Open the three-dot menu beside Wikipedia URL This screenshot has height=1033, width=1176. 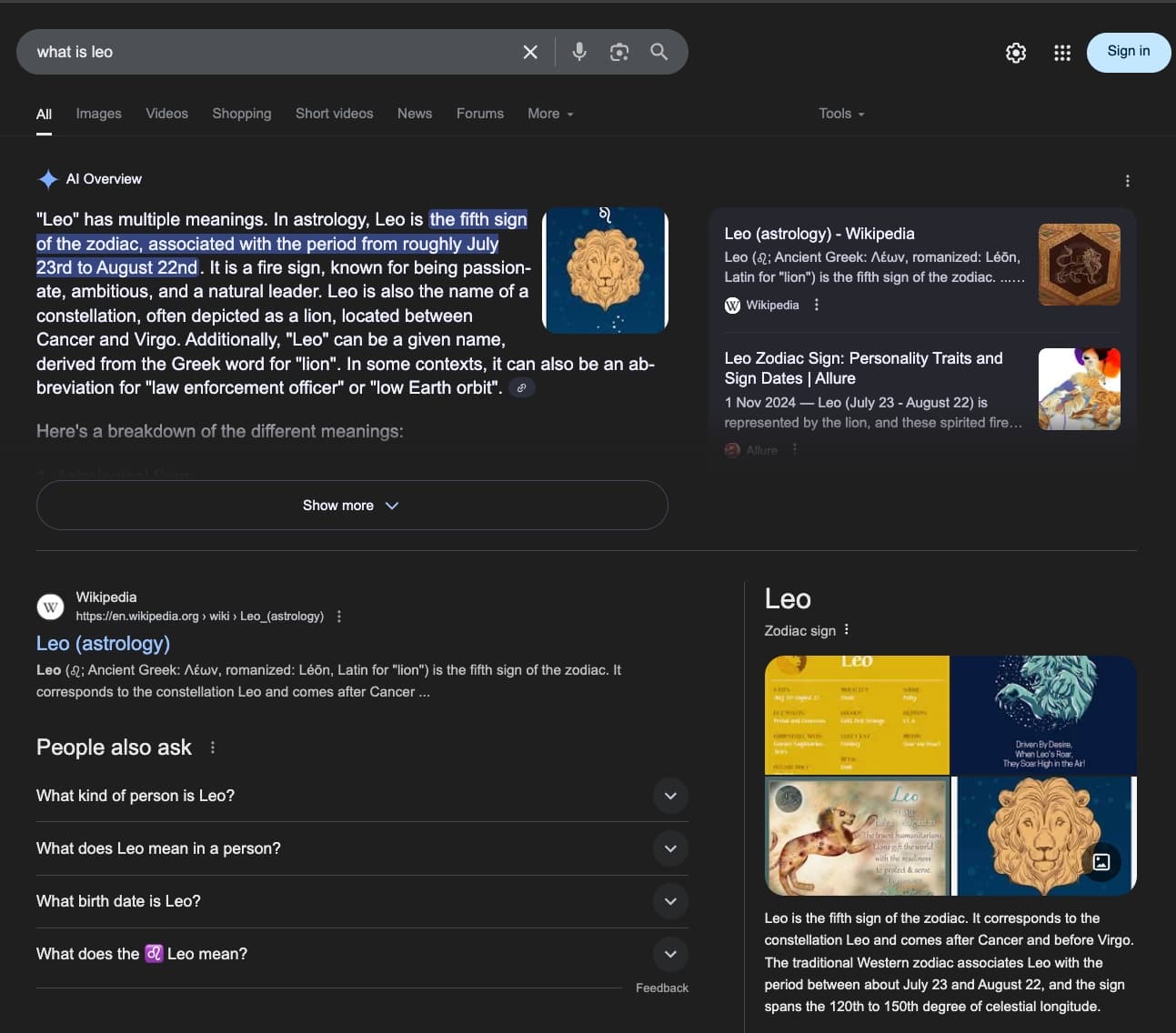point(339,616)
